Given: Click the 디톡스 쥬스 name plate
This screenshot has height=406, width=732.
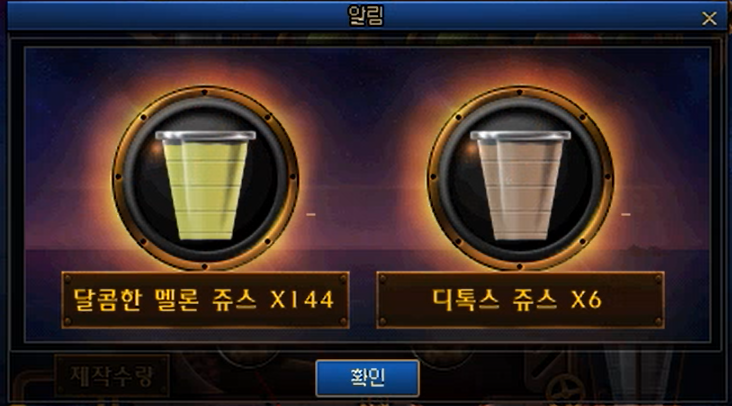Looking at the screenshot, I should click(521, 300).
